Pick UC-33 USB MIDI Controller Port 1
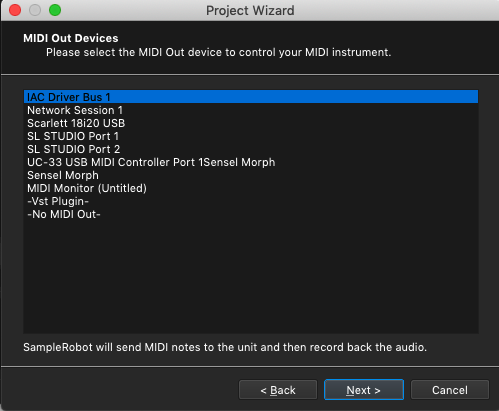The image size is (499, 411). [x=251, y=162]
